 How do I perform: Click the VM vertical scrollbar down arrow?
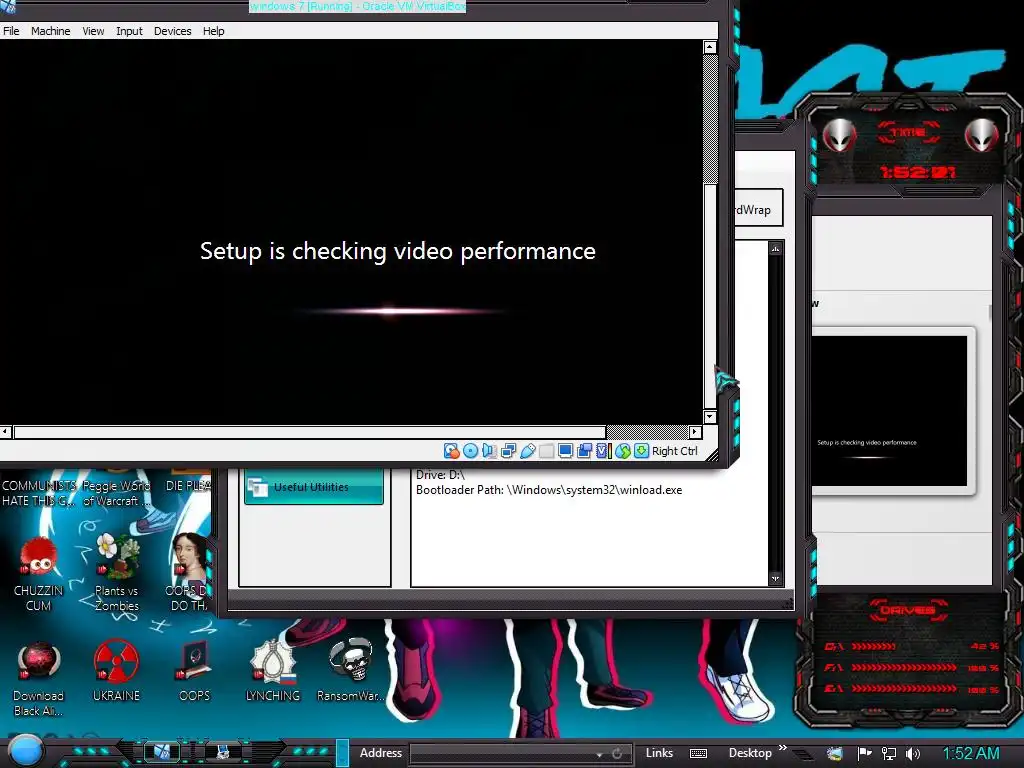click(710, 417)
